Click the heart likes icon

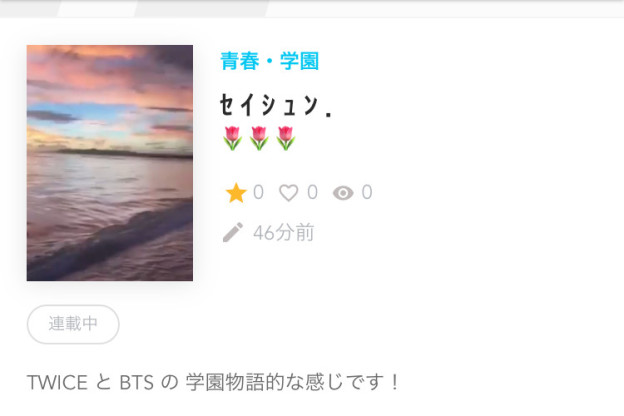289,193
